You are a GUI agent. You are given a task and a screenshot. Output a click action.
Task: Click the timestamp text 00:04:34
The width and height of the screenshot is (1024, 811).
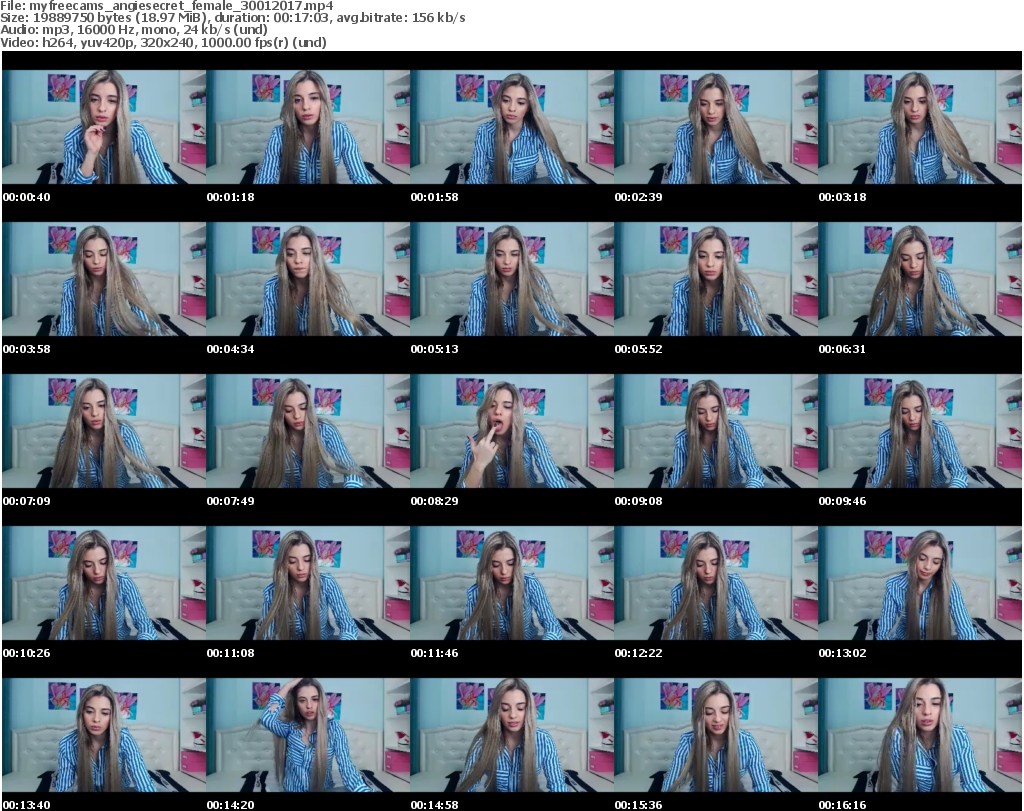[x=231, y=349]
